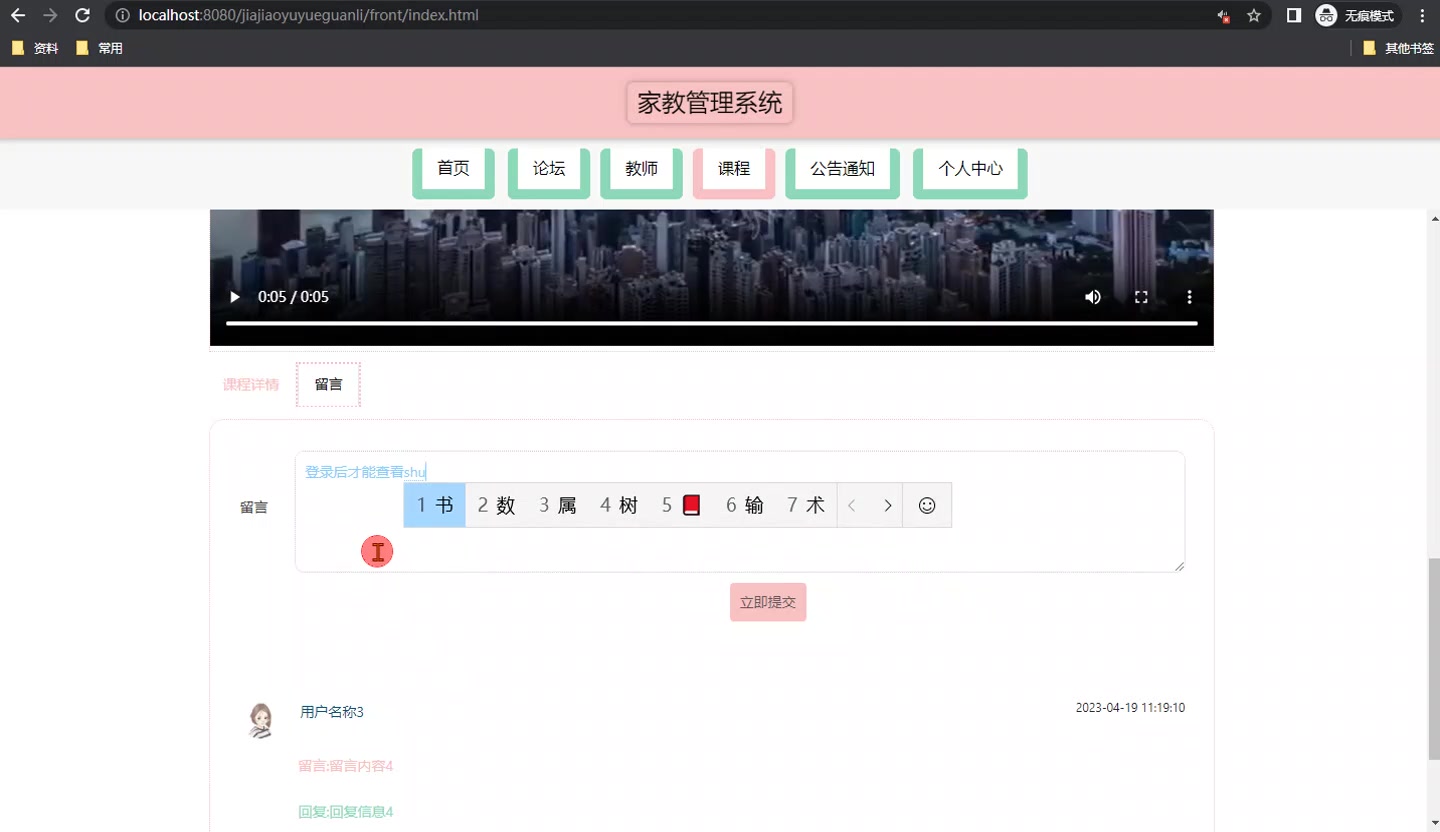Select IME candidate 6 输
The image size is (1440, 832).
tap(745, 506)
